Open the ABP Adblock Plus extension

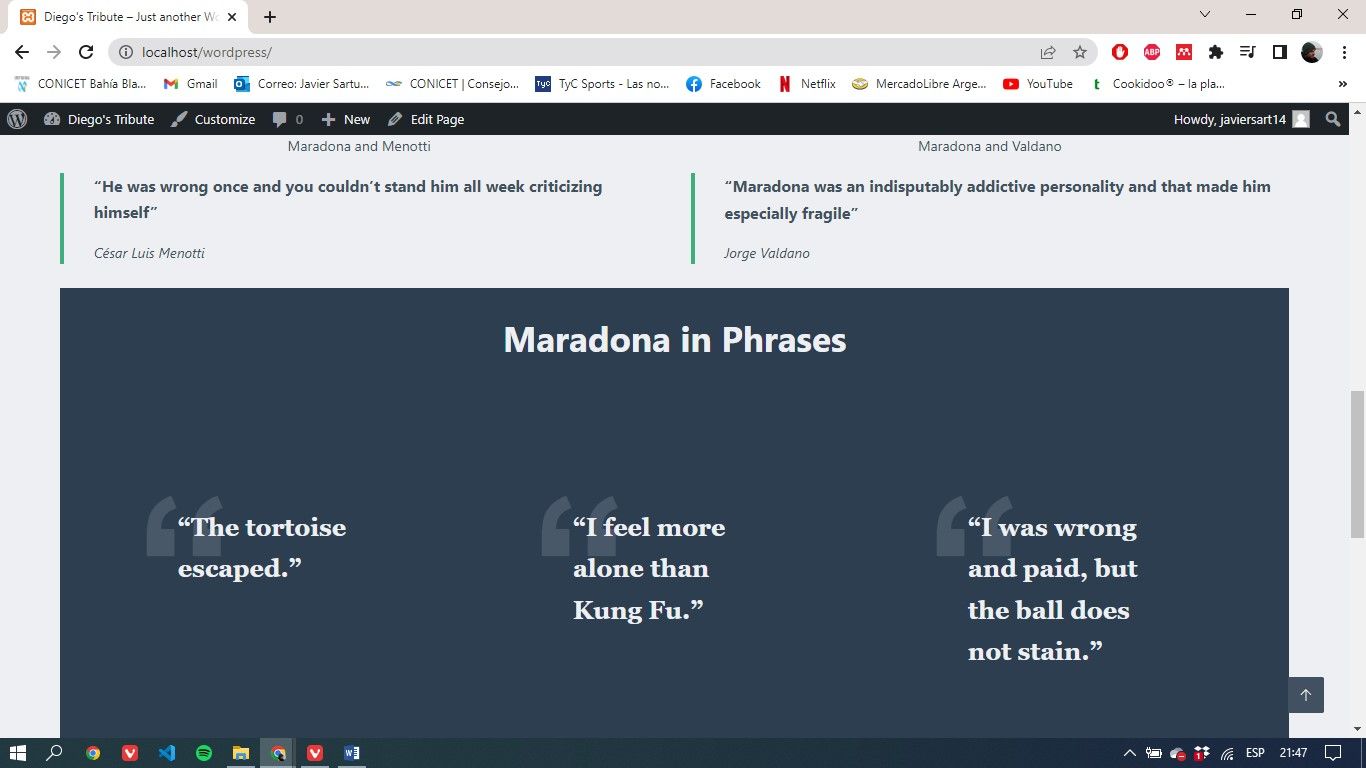[1152, 52]
